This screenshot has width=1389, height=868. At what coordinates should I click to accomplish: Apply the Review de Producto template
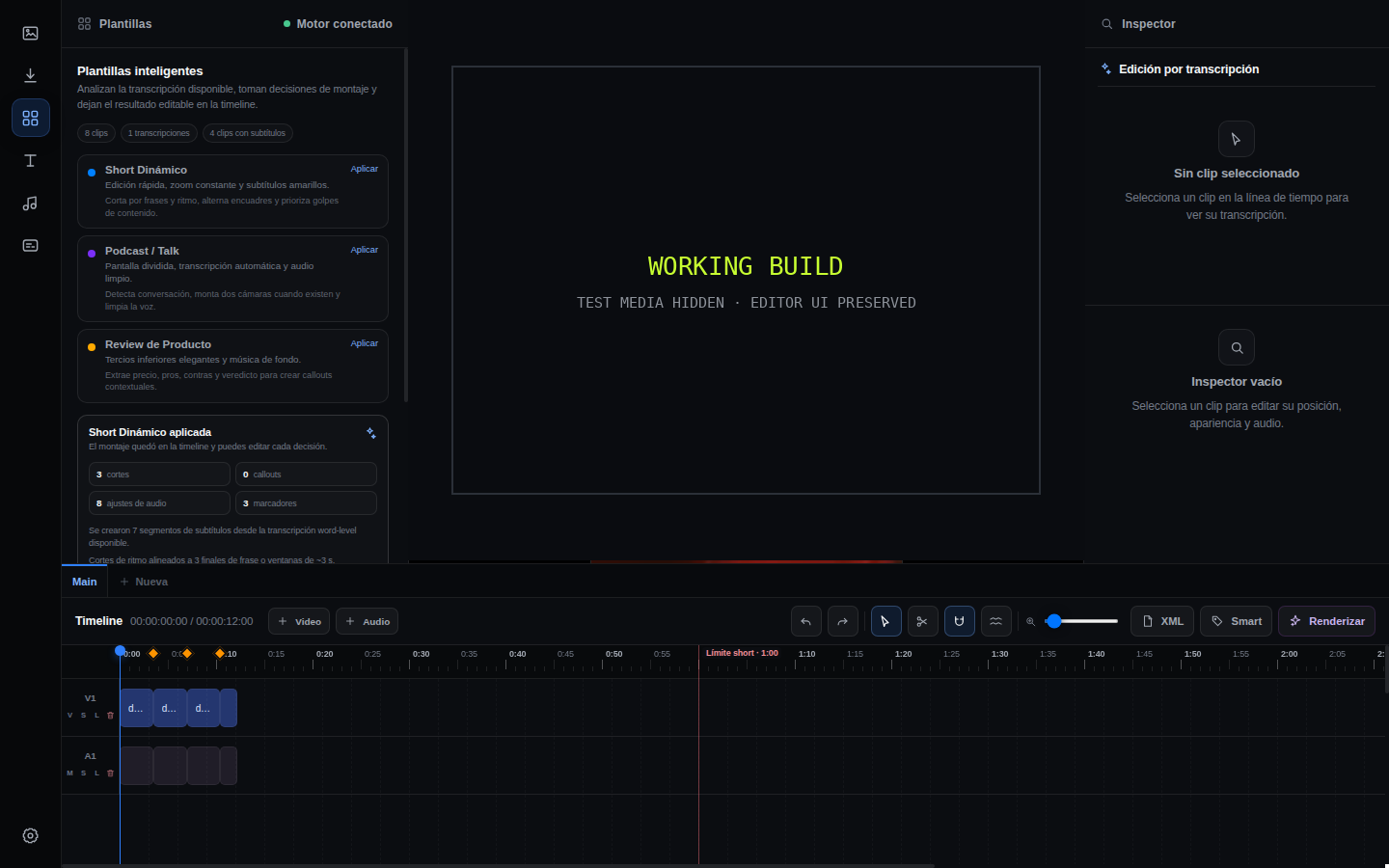365,343
